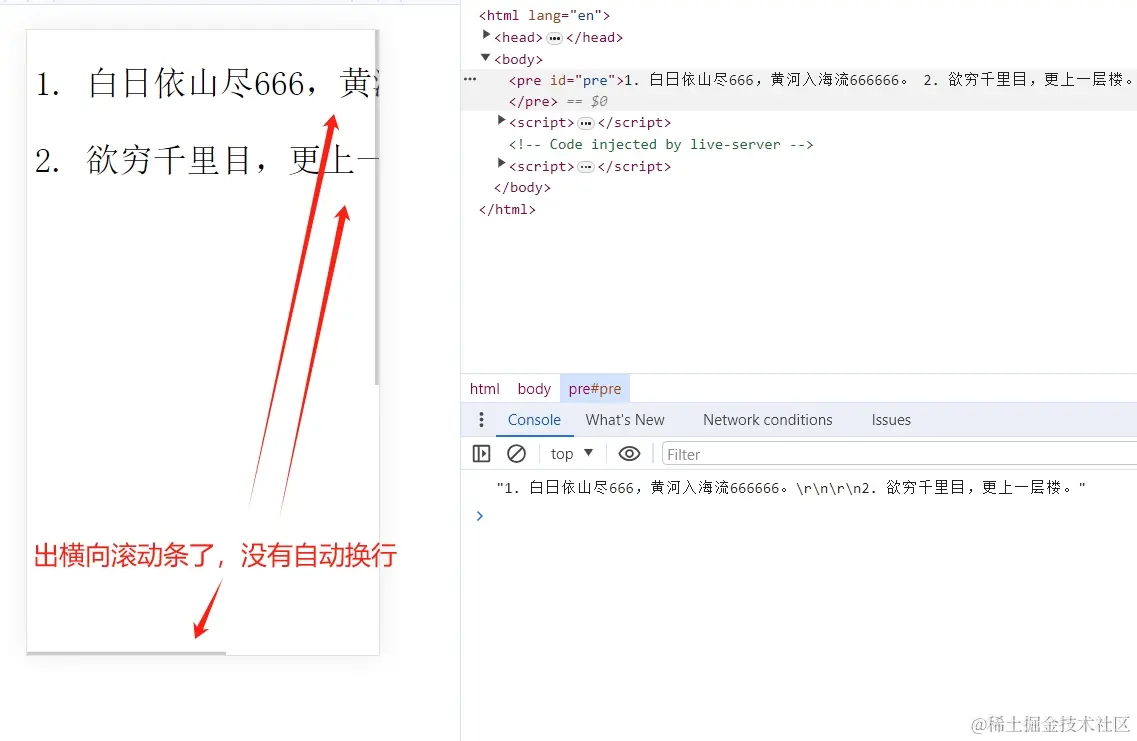The image size is (1137, 741).
Task: Select the closing </html> tag line
Action: click(507, 210)
